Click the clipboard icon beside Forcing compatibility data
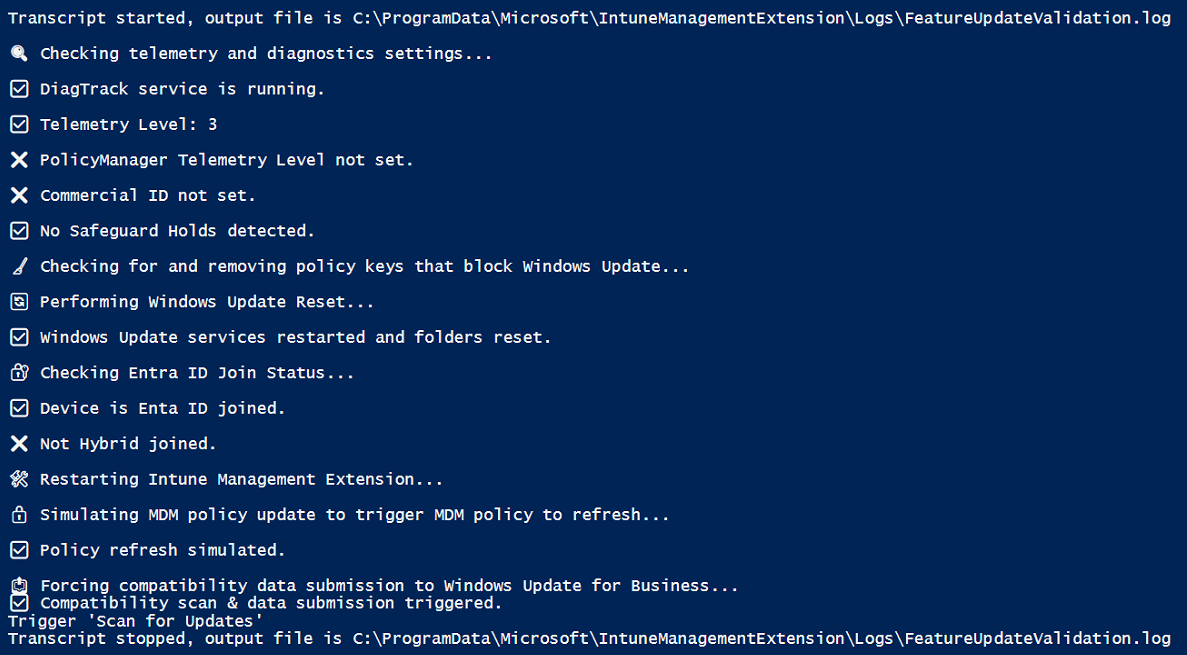1187x655 pixels. [x=19, y=585]
